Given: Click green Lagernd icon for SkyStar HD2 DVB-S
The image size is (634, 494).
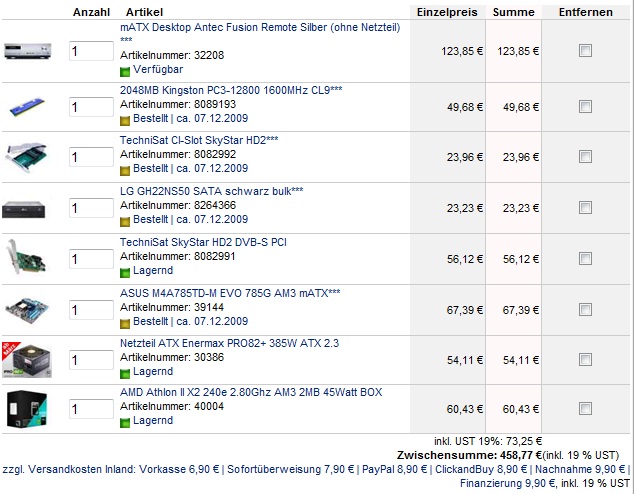Looking at the screenshot, I should click(125, 273).
